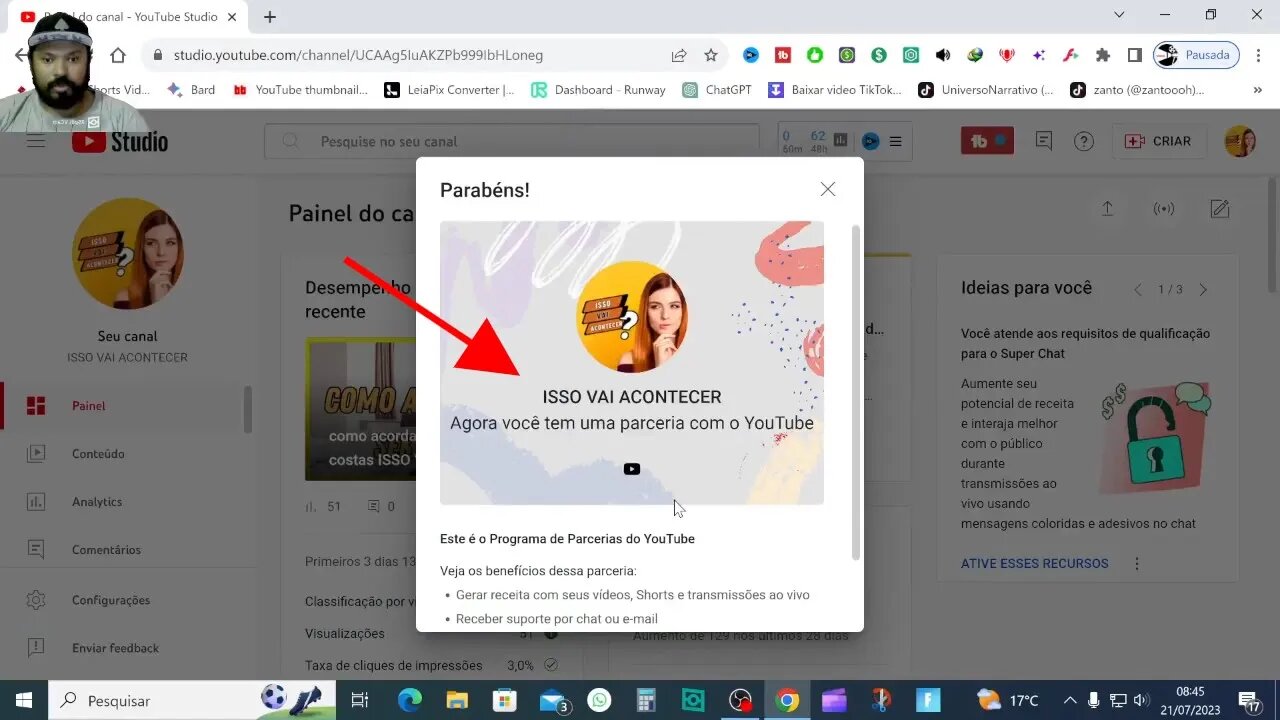Screen dimensions: 1280x720
Task: Open WhatsApp from taskbar
Action: (x=599, y=700)
